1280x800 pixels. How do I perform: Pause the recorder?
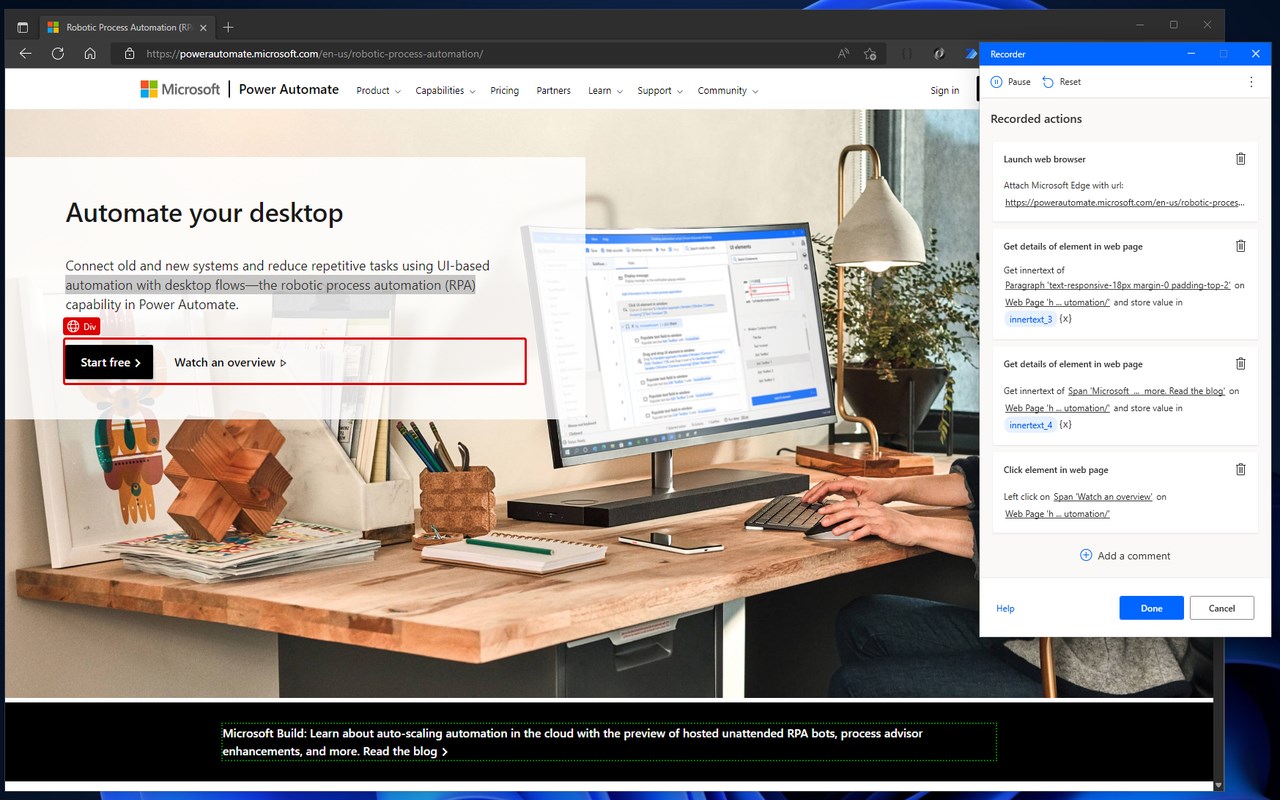[x=1010, y=82]
